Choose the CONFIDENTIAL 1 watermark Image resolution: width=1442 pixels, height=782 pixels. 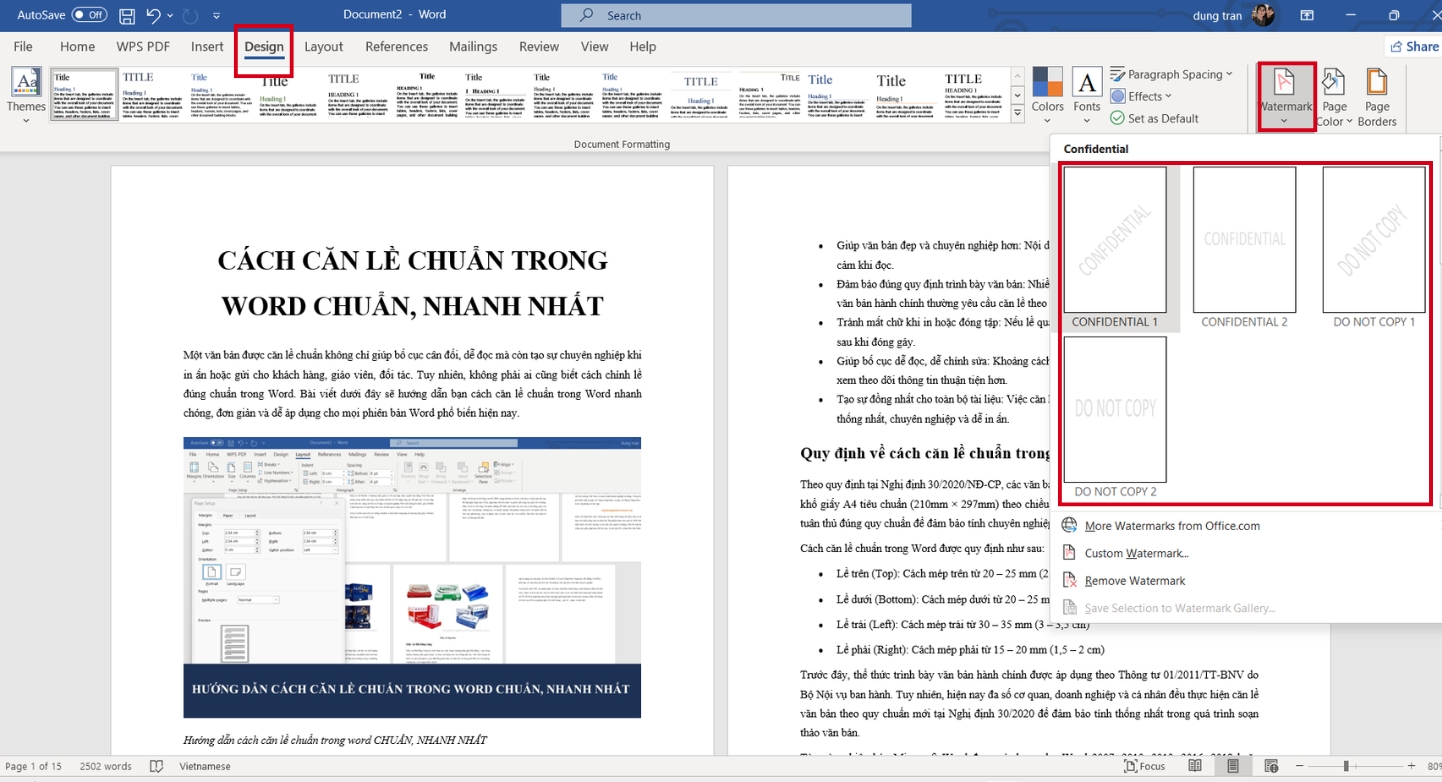[1115, 248]
